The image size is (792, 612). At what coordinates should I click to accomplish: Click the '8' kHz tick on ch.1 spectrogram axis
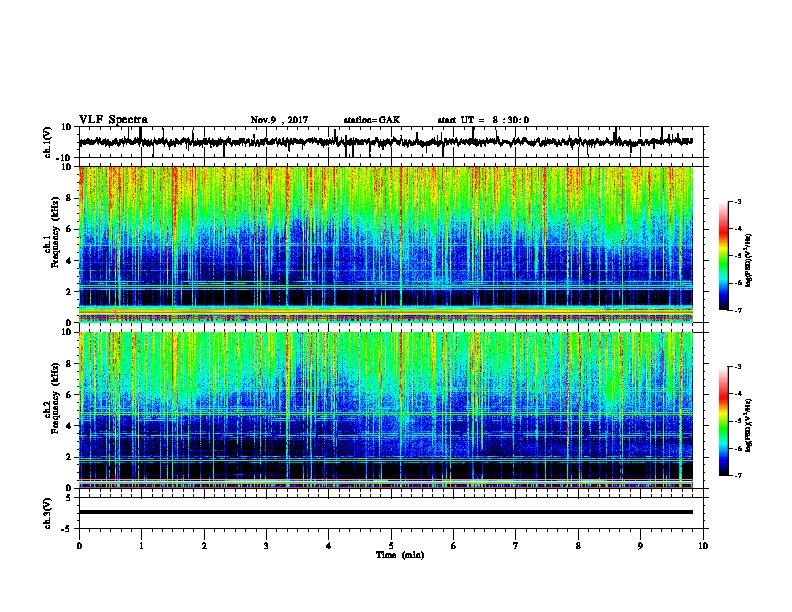pyautogui.click(x=69, y=198)
